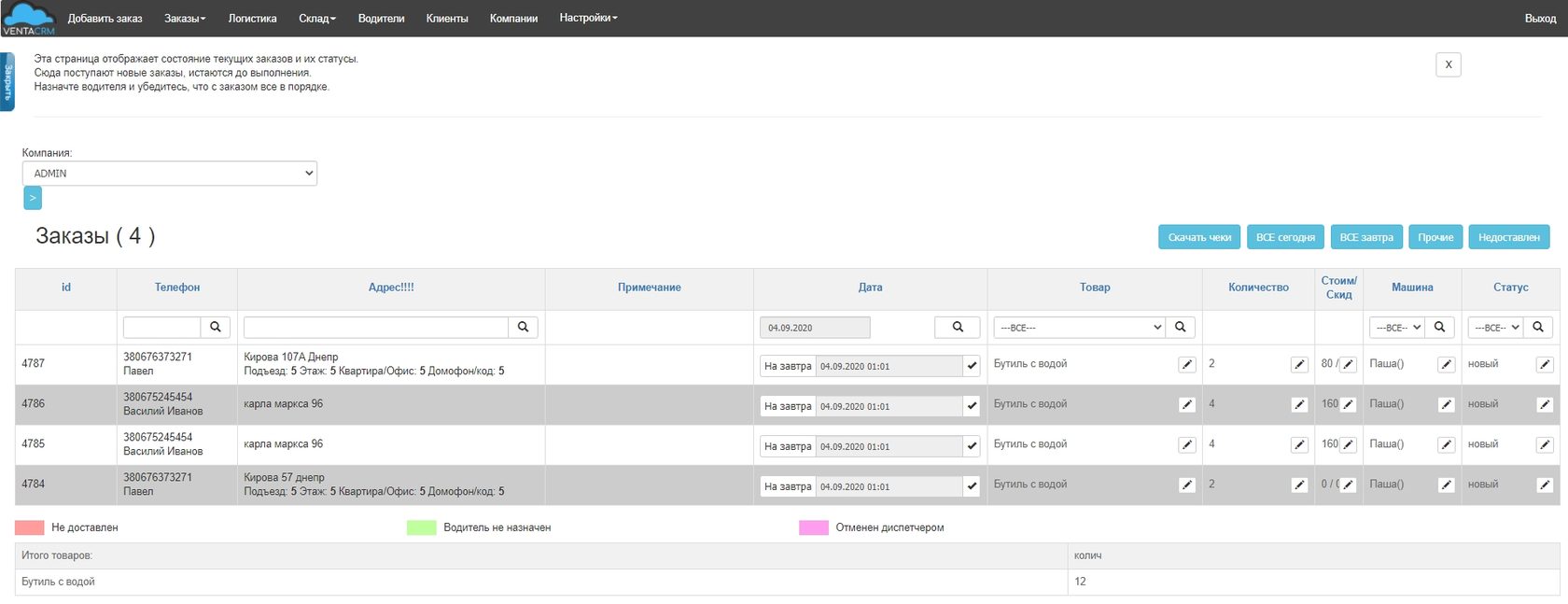Click the address search magnifier icon
The image size is (1568, 604).
pos(523,327)
